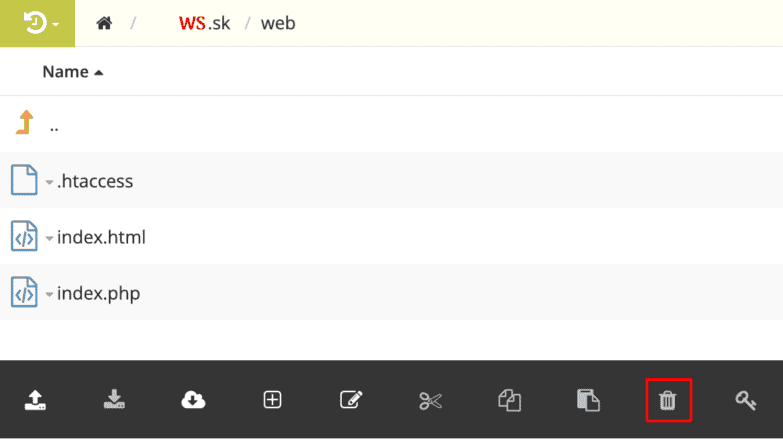Navigate up using the orange arrow
The width and height of the screenshot is (783, 439).
(25, 122)
